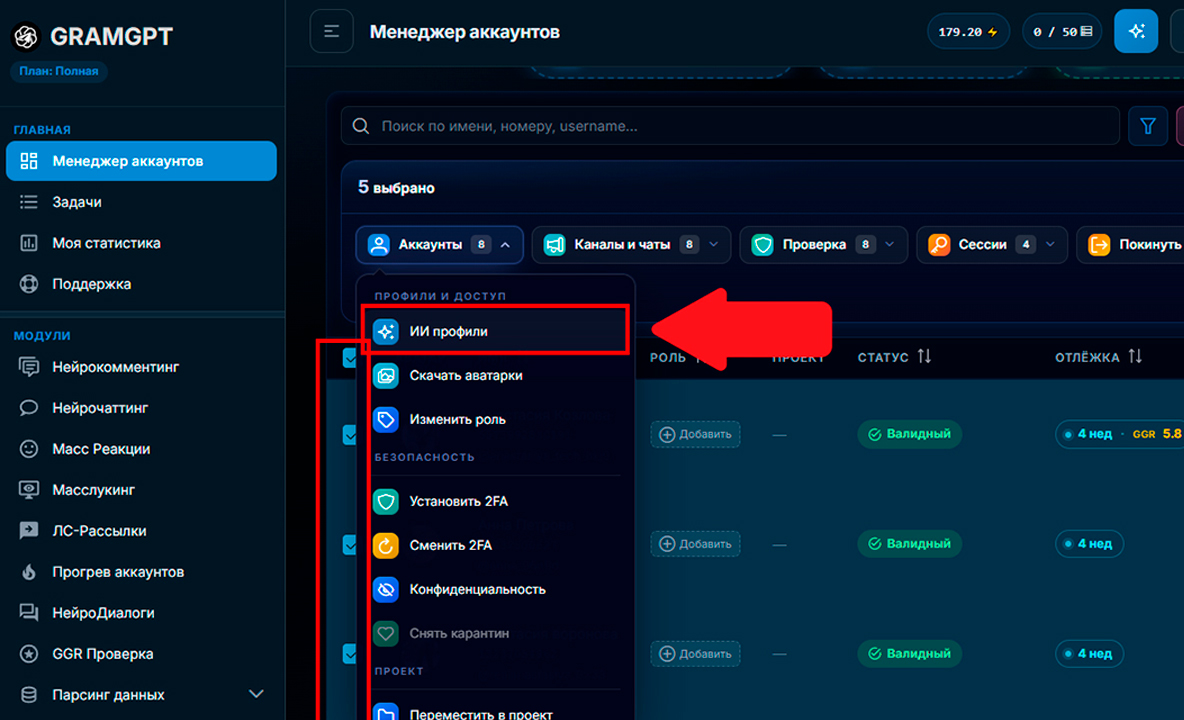Select Установить 2FA in the menu

point(495,501)
